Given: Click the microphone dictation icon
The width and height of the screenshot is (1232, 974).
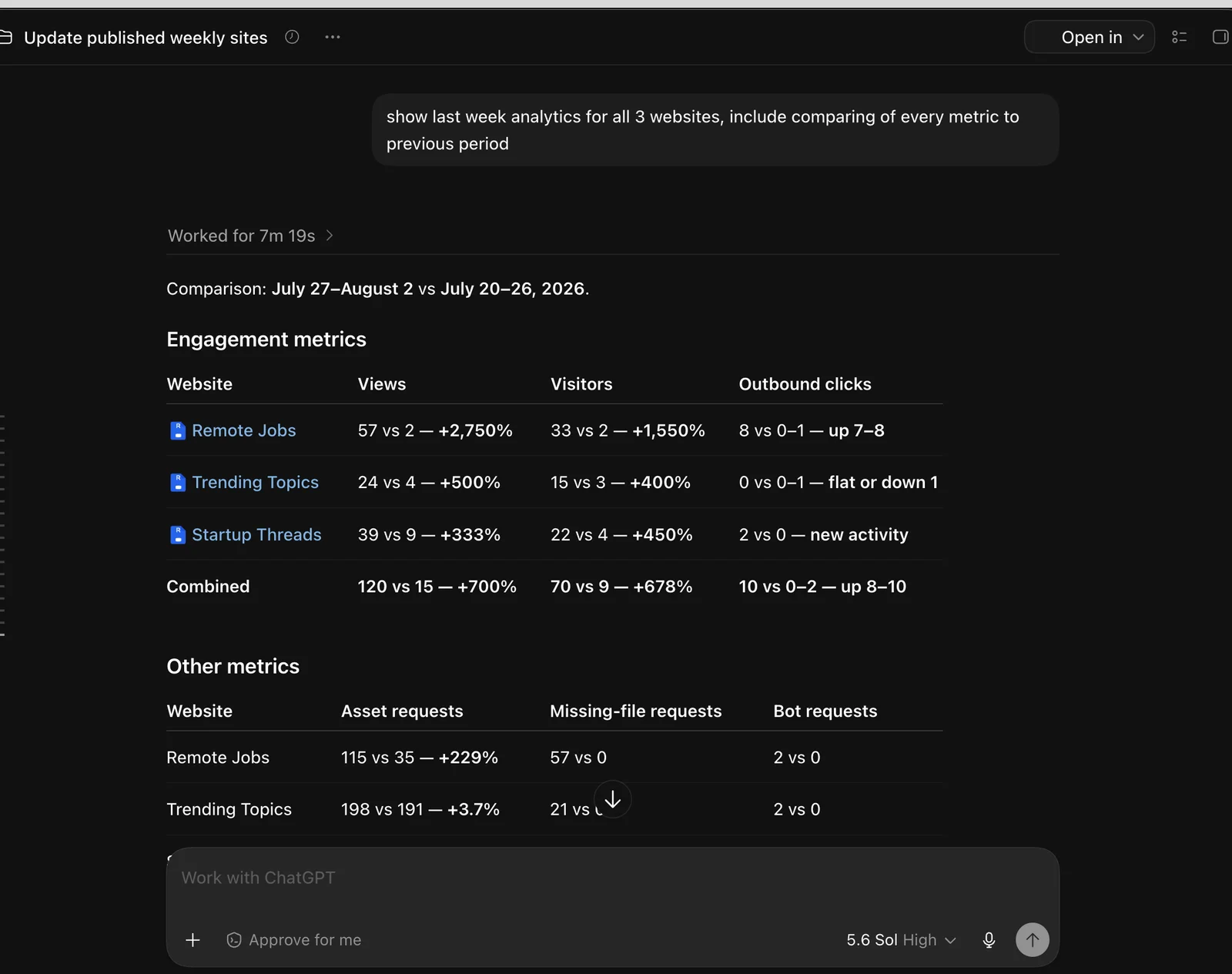Looking at the screenshot, I should tap(989, 940).
